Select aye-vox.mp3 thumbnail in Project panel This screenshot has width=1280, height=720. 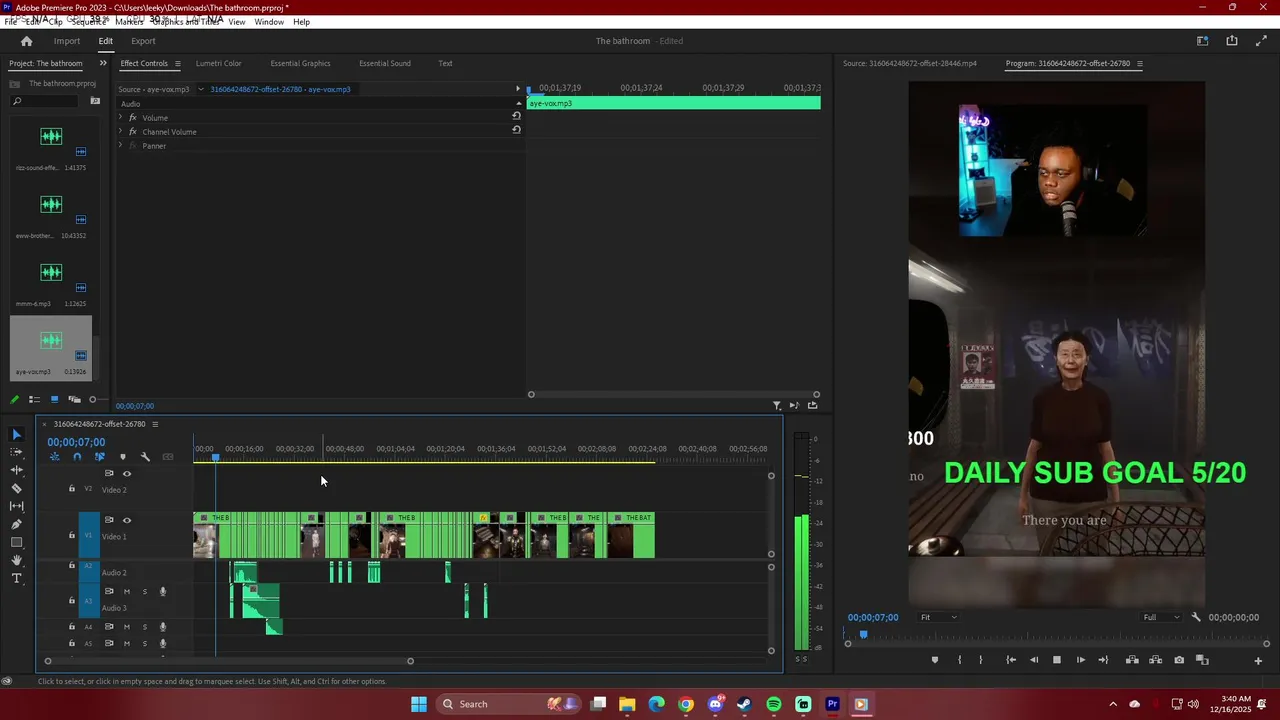pyautogui.click(x=51, y=341)
